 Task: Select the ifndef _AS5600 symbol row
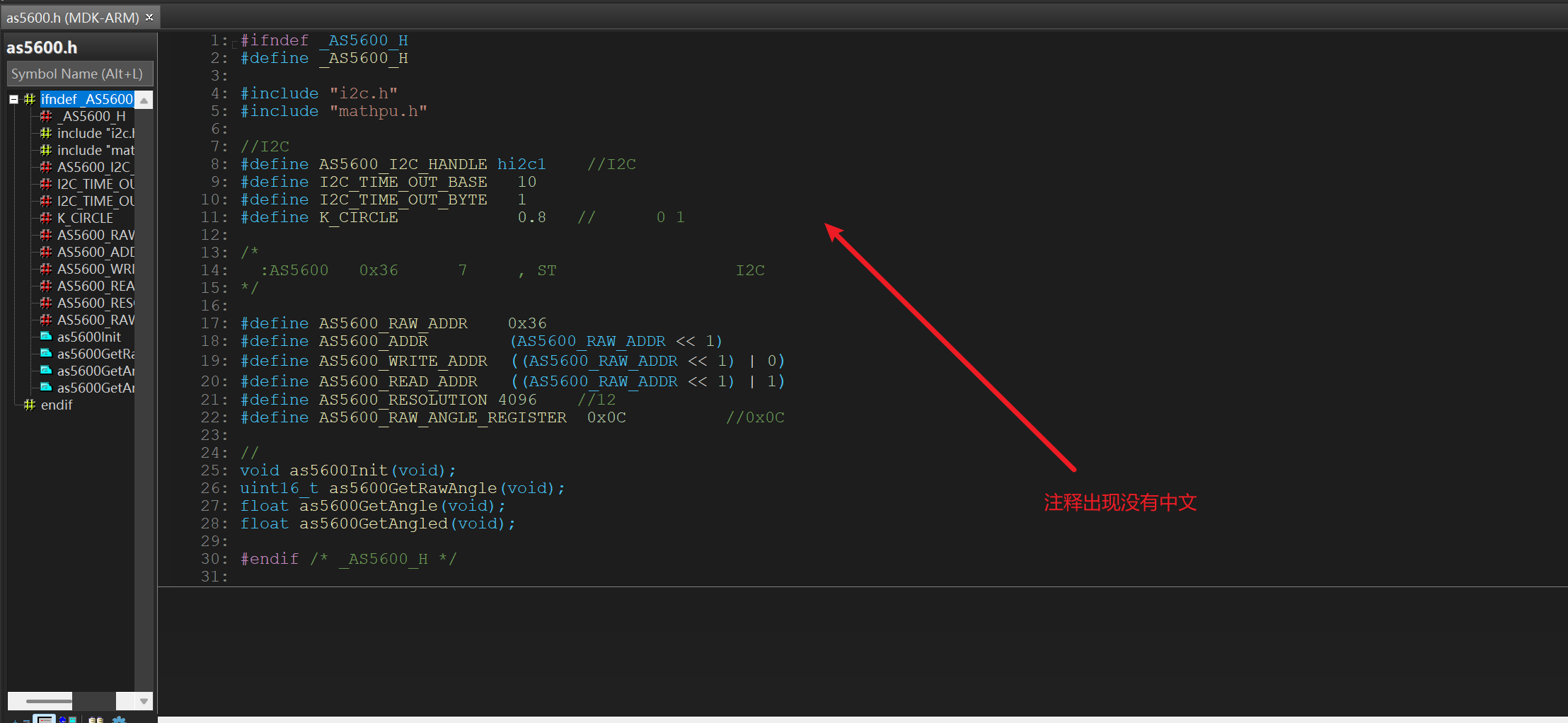coord(86,99)
